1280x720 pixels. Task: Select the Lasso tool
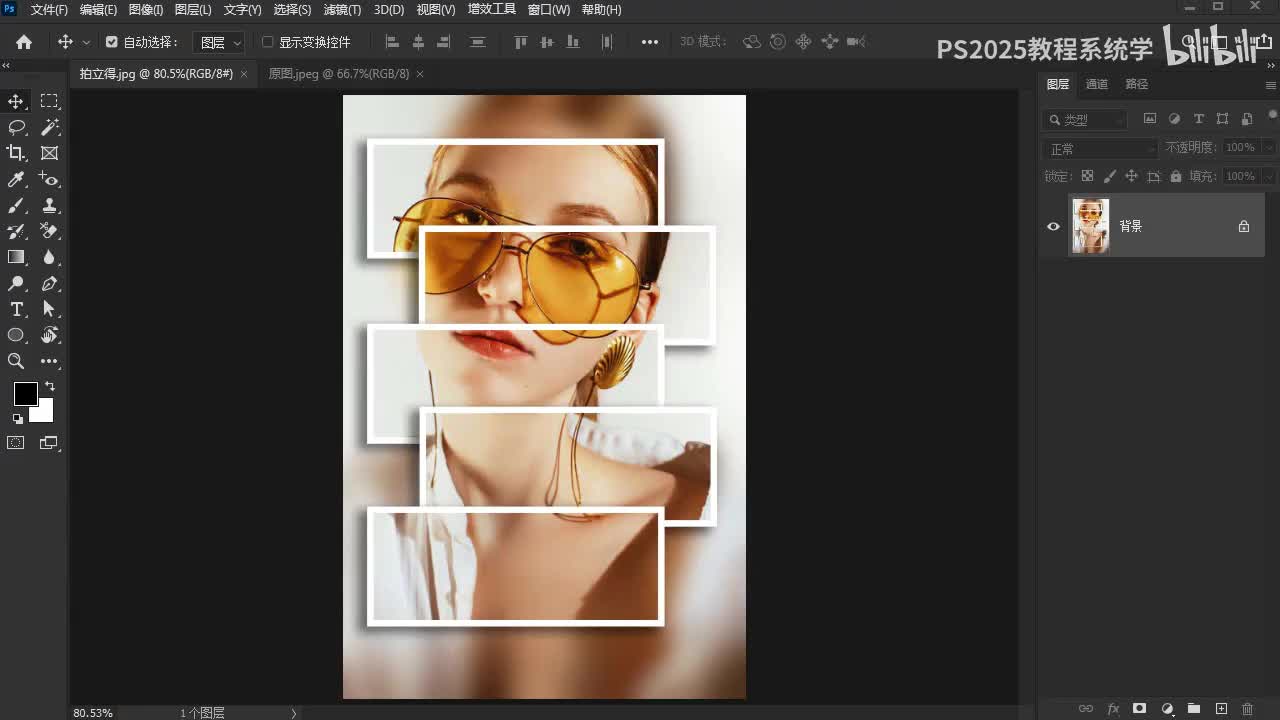tap(16, 127)
